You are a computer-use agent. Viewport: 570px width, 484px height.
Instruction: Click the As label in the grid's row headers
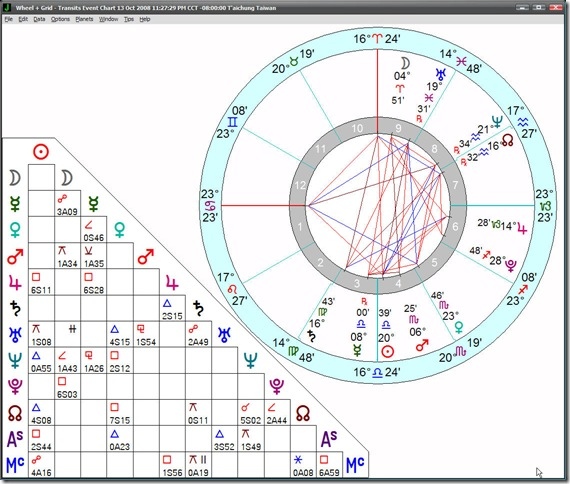pyautogui.click(x=15, y=439)
